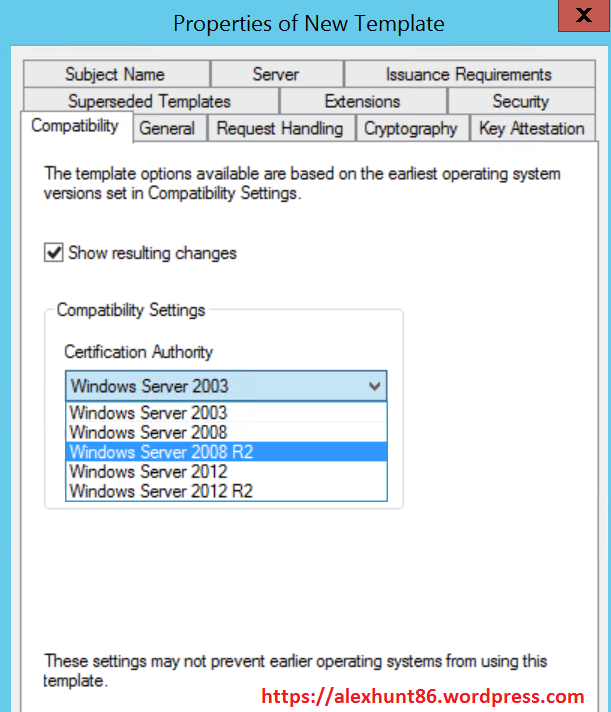Open the Request Handling tab
This screenshot has height=712, width=611.
(x=279, y=128)
